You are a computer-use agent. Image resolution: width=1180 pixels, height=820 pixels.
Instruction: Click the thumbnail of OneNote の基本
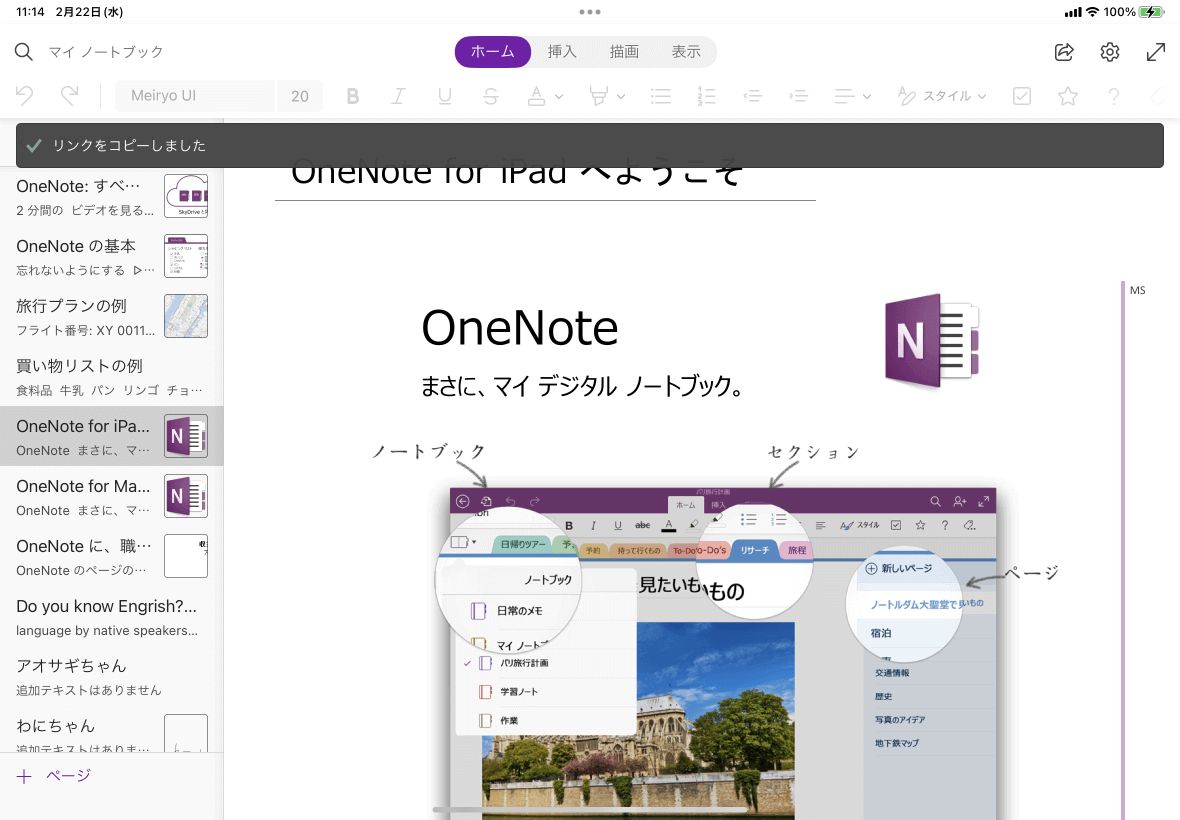coord(186,256)
